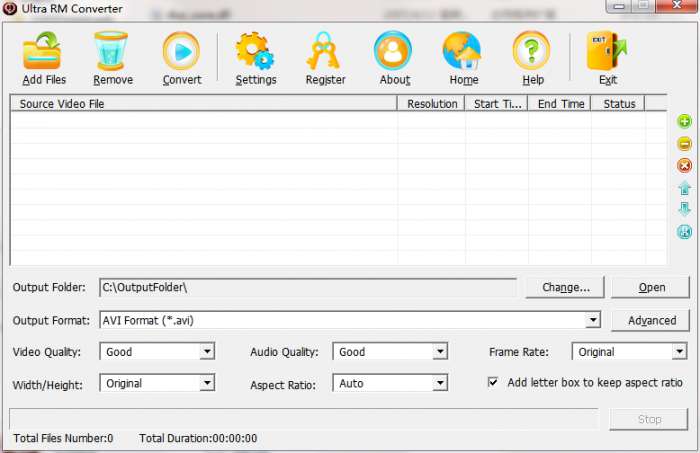Open the About dialog icon
This screenshot has height=453, width=700.
[394, 51]
